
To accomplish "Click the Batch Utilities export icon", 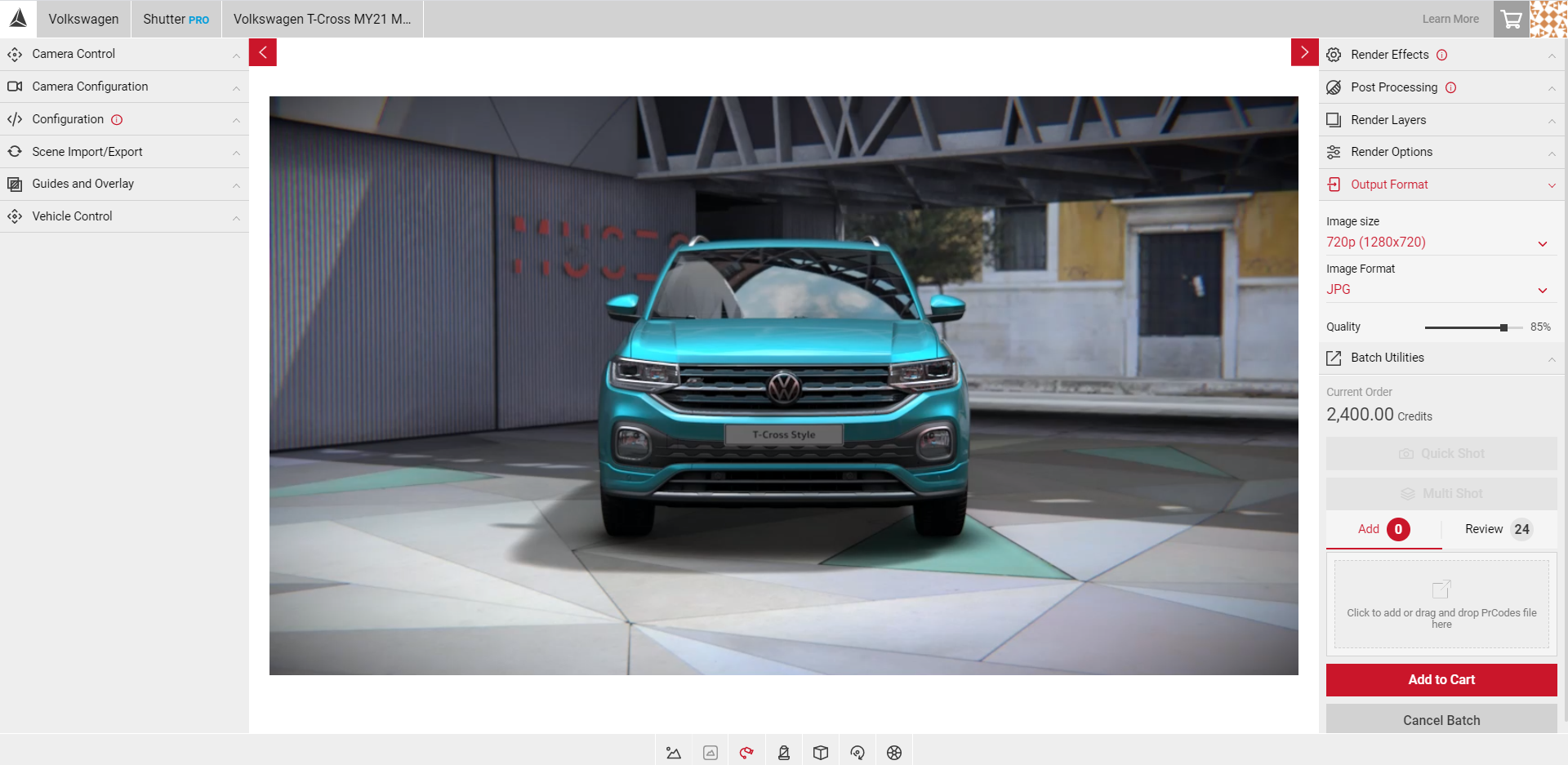I will coord(1334,358).
